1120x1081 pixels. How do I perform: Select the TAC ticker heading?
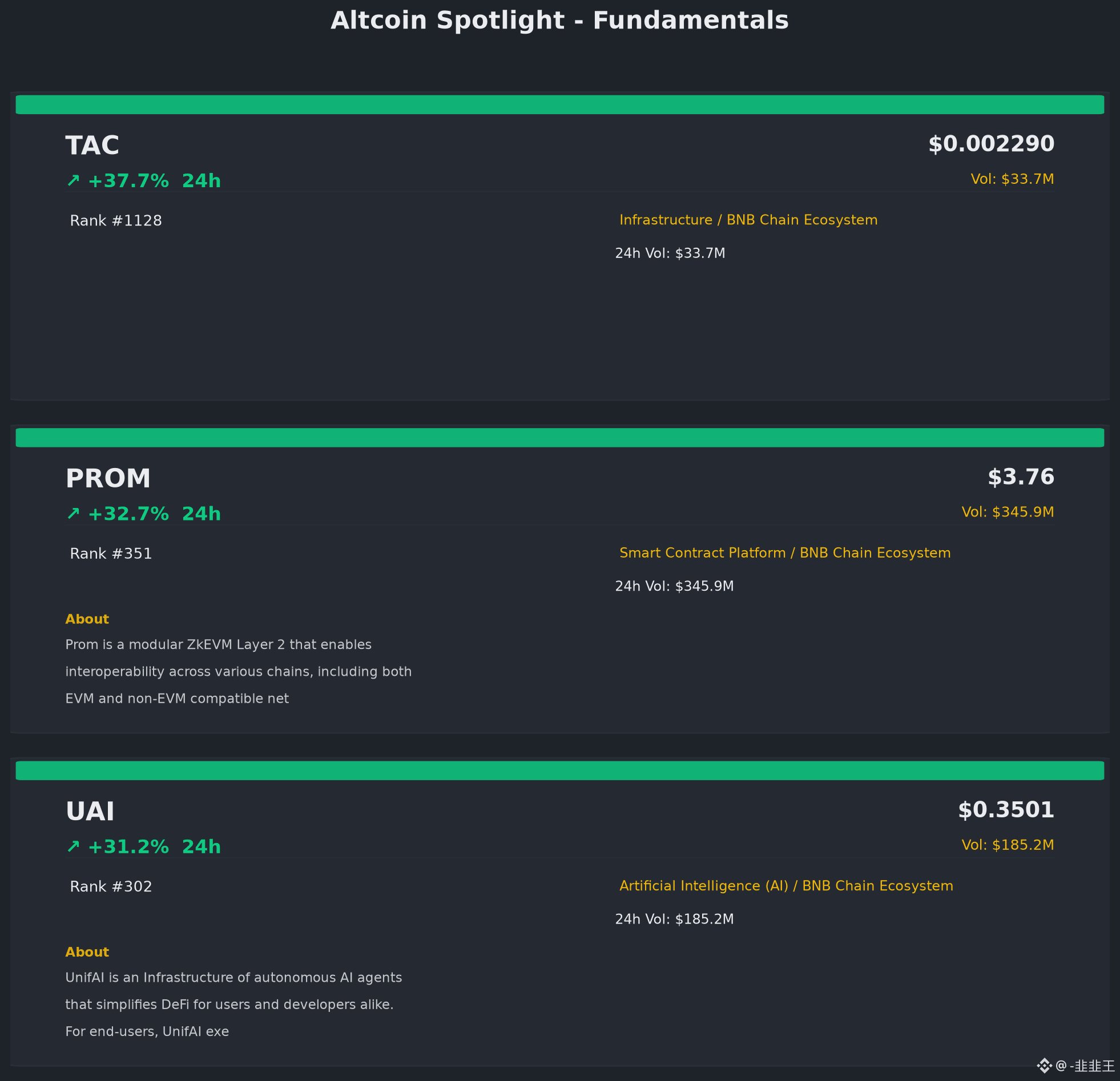(92, 146)
